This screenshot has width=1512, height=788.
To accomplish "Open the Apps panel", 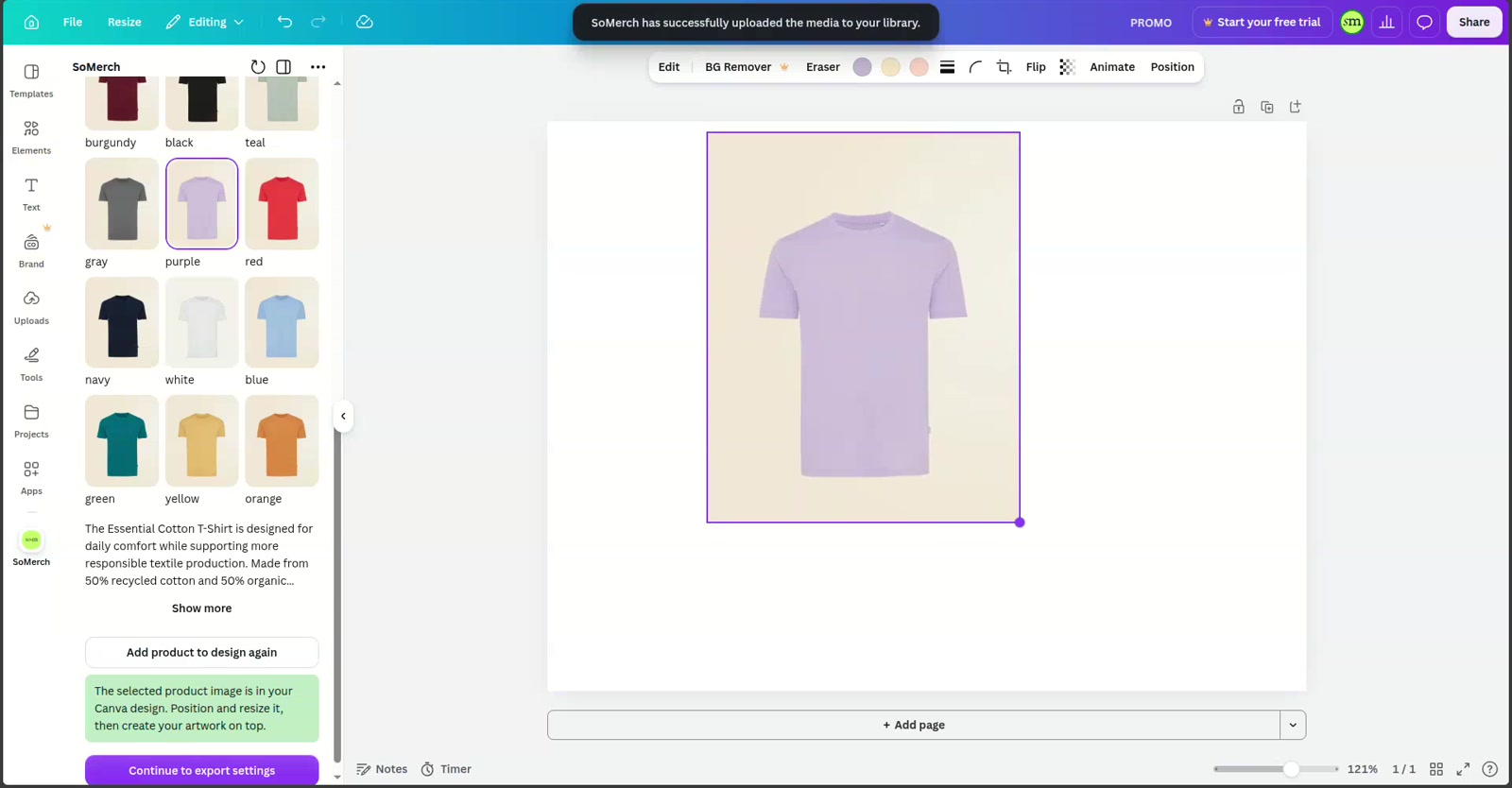I will click(x=31, y=477).
